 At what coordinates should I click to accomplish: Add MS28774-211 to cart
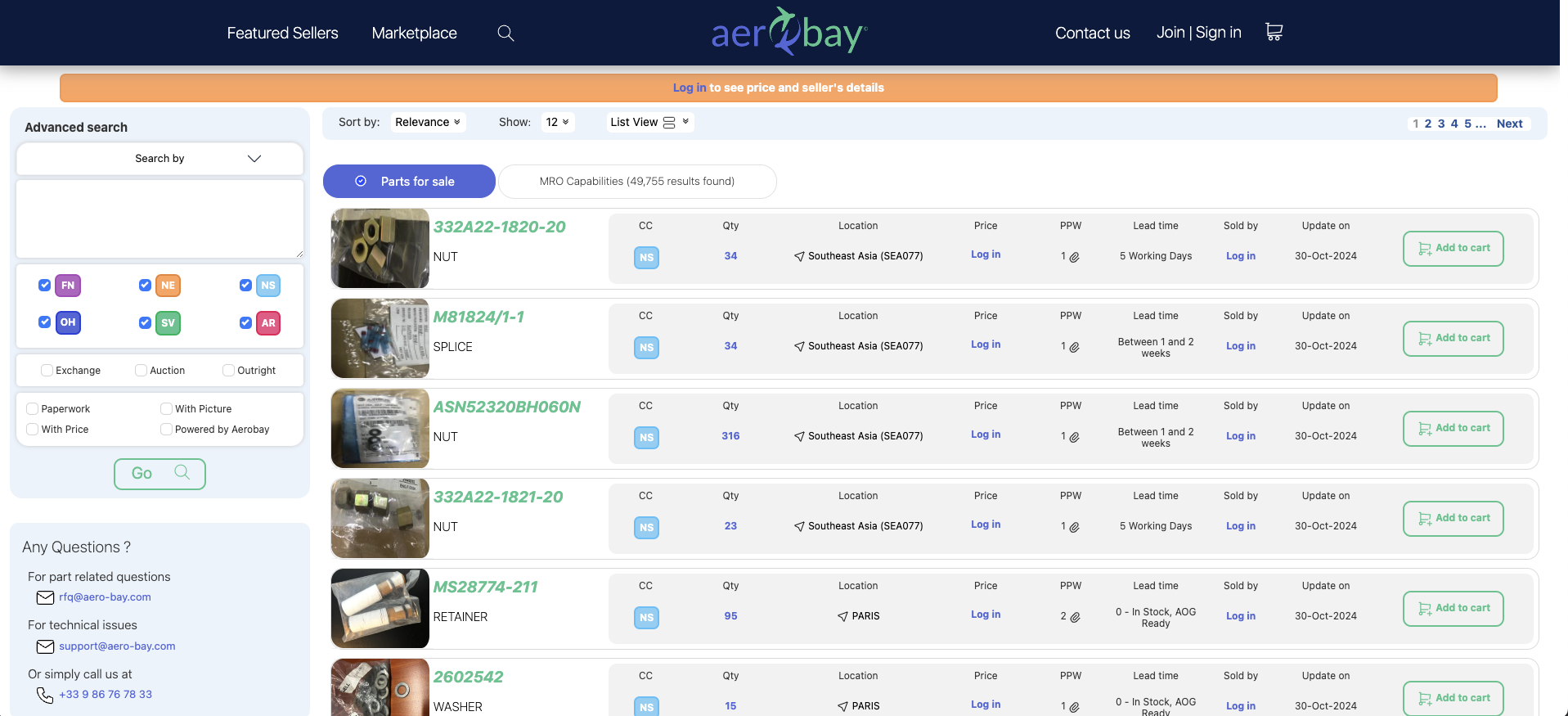coord(1453,608)
